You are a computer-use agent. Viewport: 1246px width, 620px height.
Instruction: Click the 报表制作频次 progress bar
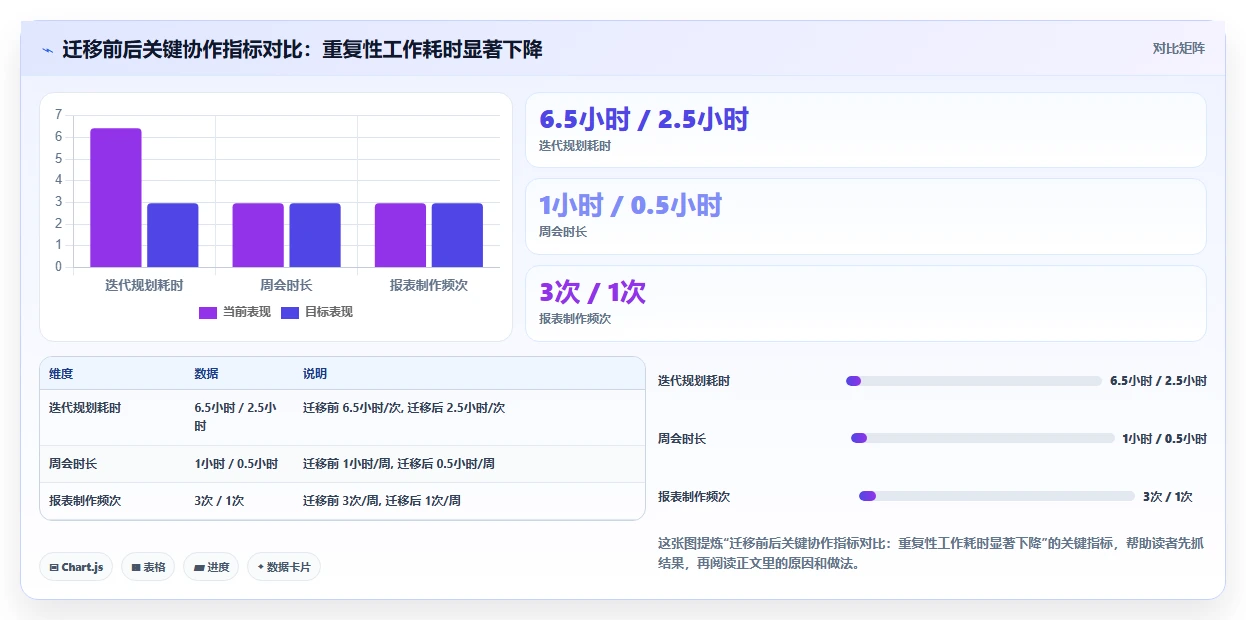tap(997, 496)
